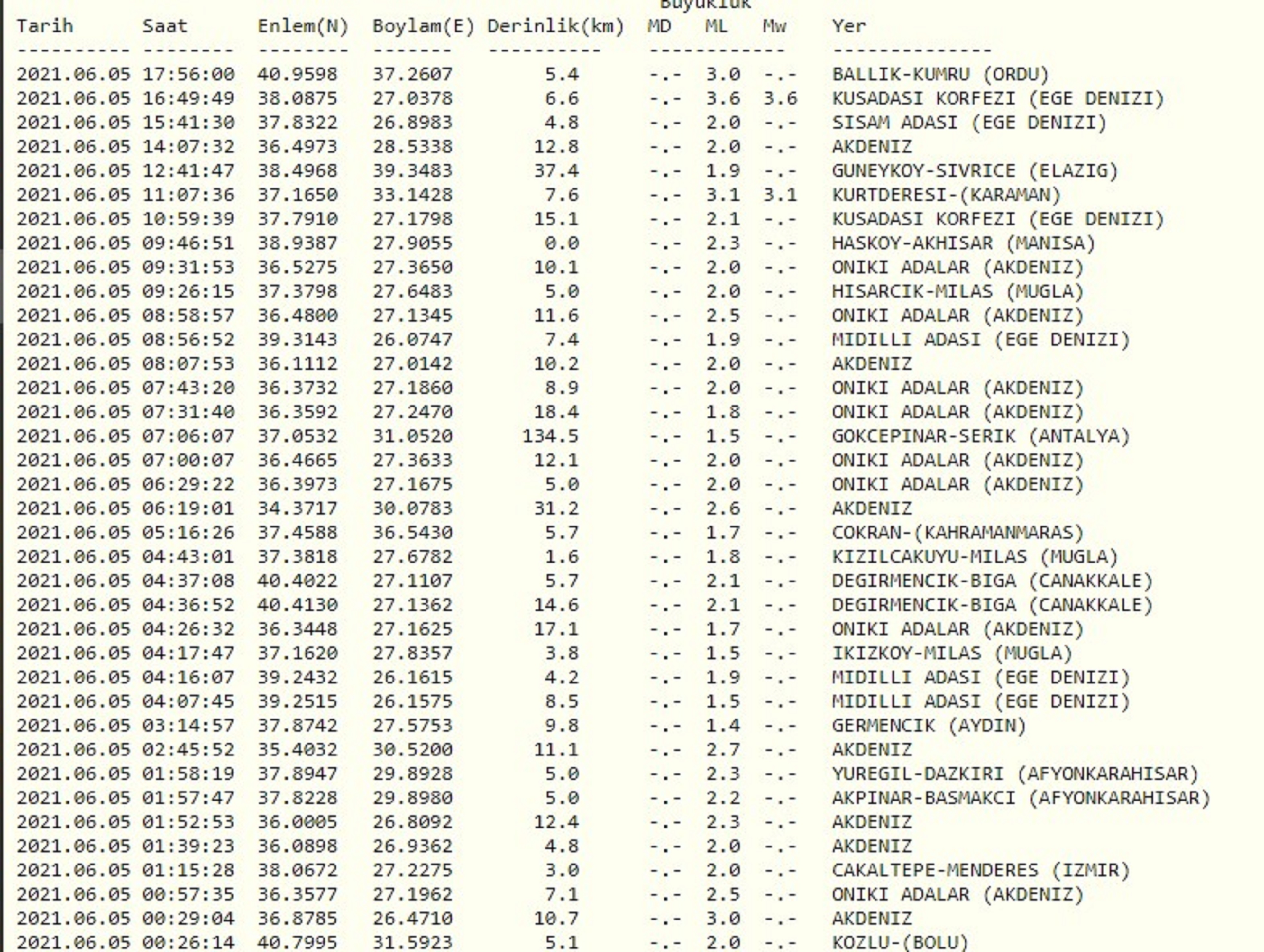The height and width of the screenshot is (952, 1264).
Task: Select the Boylam(E) column header
Action: [x=424, y=26]
